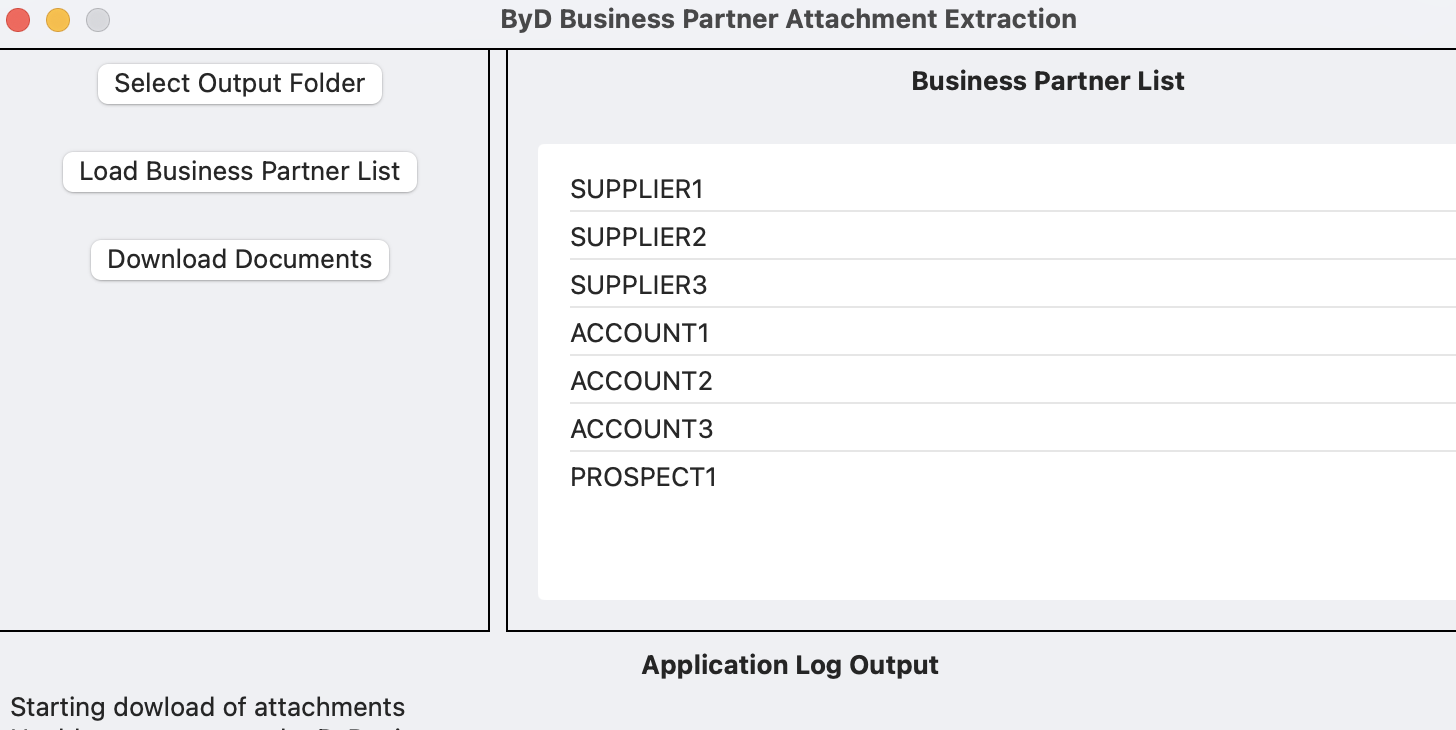Screen dimensions: 1456x730
Task: Start the Download Documents process
Action: (x=239, y=259)
